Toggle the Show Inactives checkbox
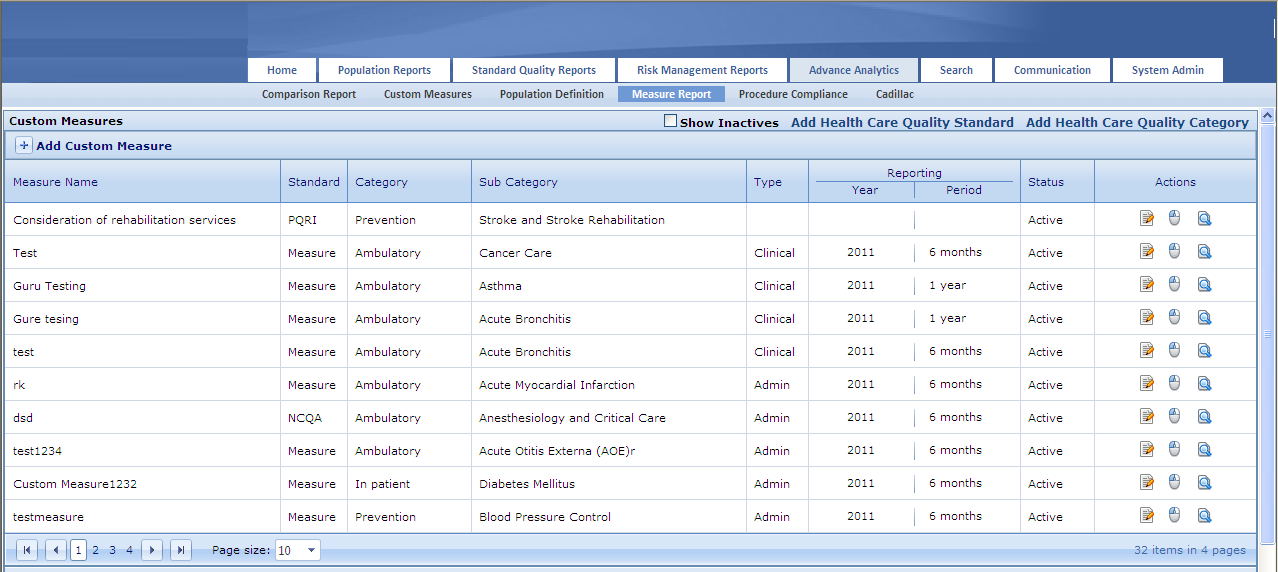The width and height of the screenshot is (1278, 572). (x=671, y=122)
